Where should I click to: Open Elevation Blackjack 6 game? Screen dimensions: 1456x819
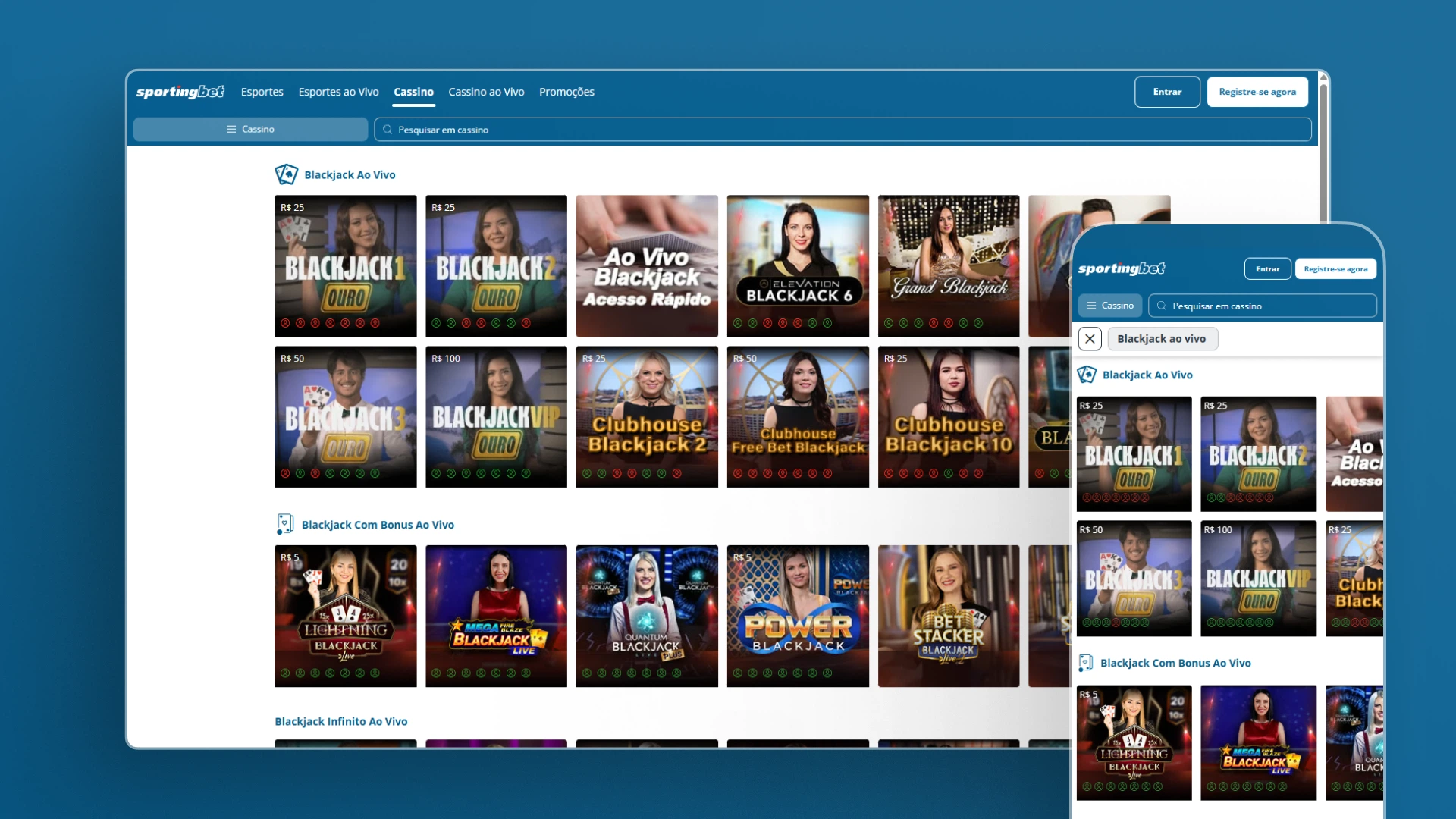point(798,266)
